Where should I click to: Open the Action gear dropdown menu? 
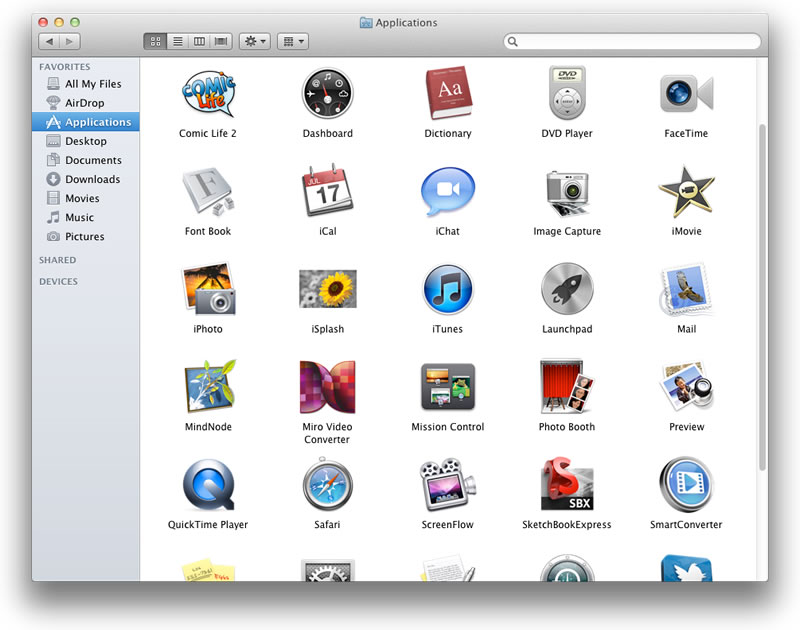(x=254, y=42)
